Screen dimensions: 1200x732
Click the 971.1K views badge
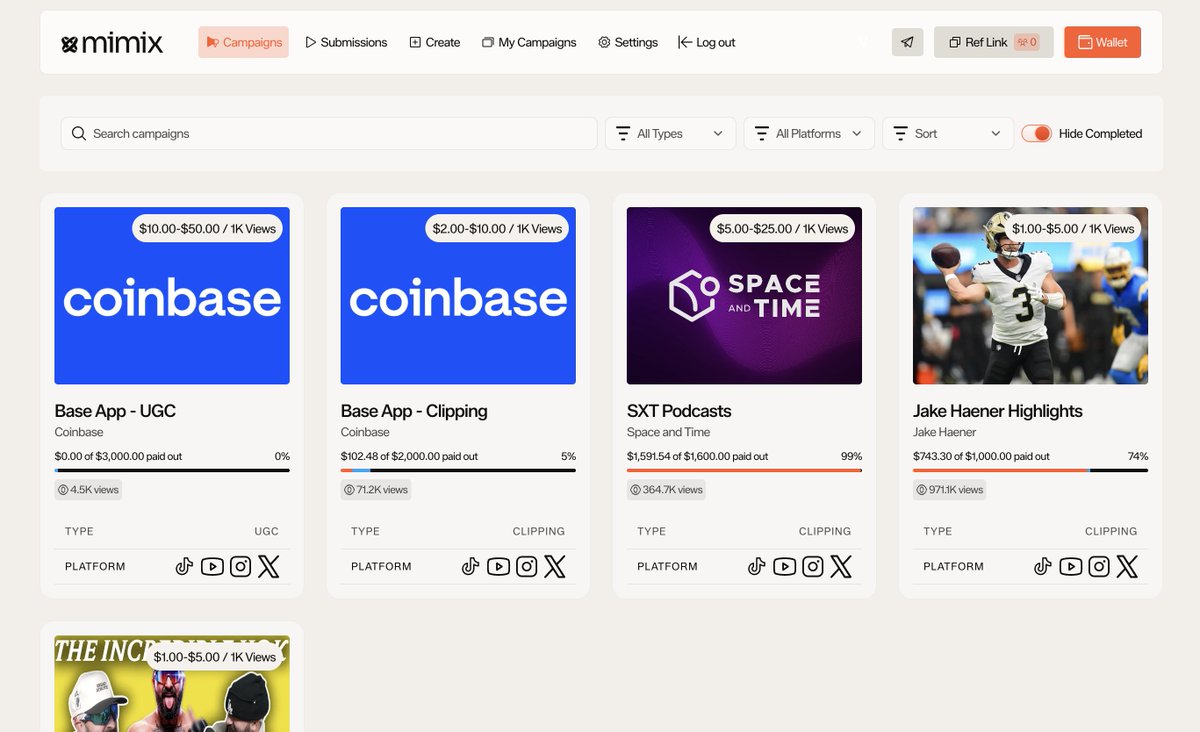[x=951, y=490]
